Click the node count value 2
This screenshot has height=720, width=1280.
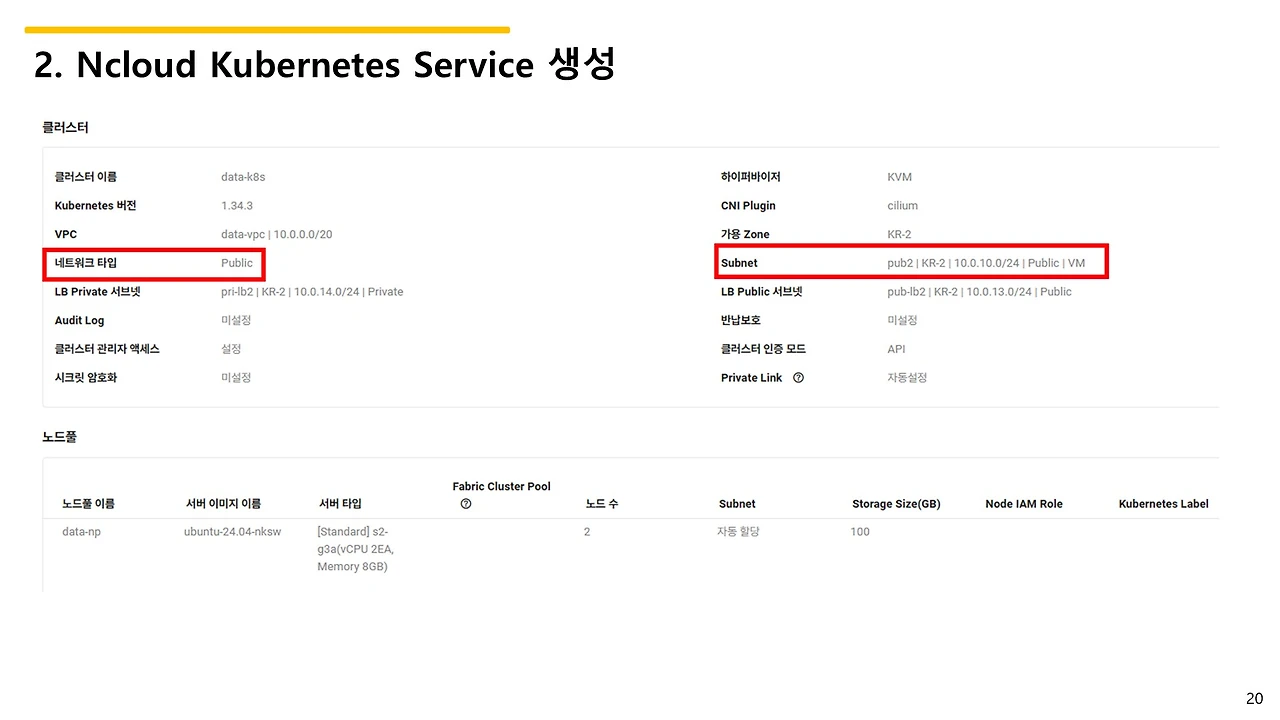(587, 532)
